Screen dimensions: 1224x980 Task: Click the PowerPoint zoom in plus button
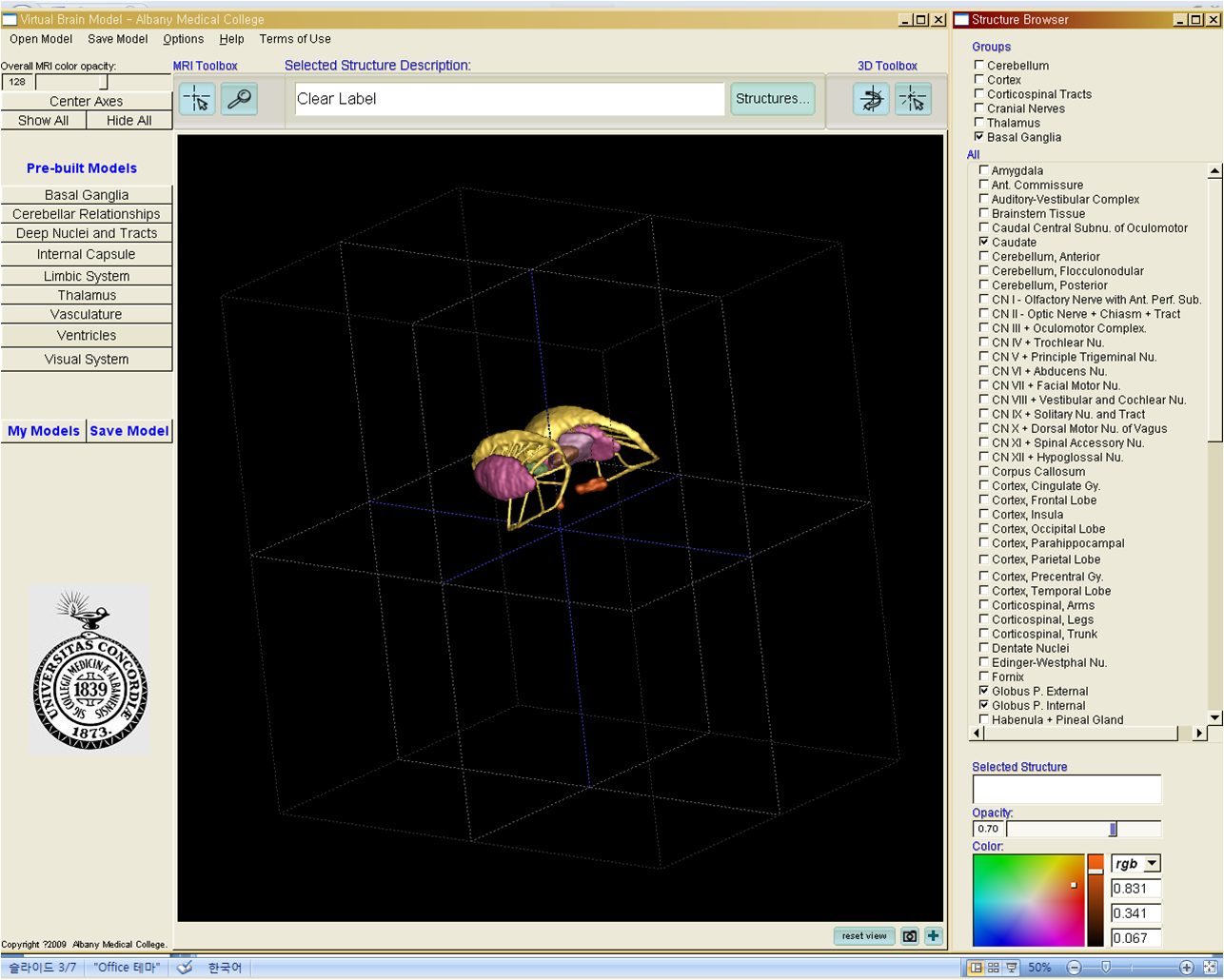point(1186,968)
